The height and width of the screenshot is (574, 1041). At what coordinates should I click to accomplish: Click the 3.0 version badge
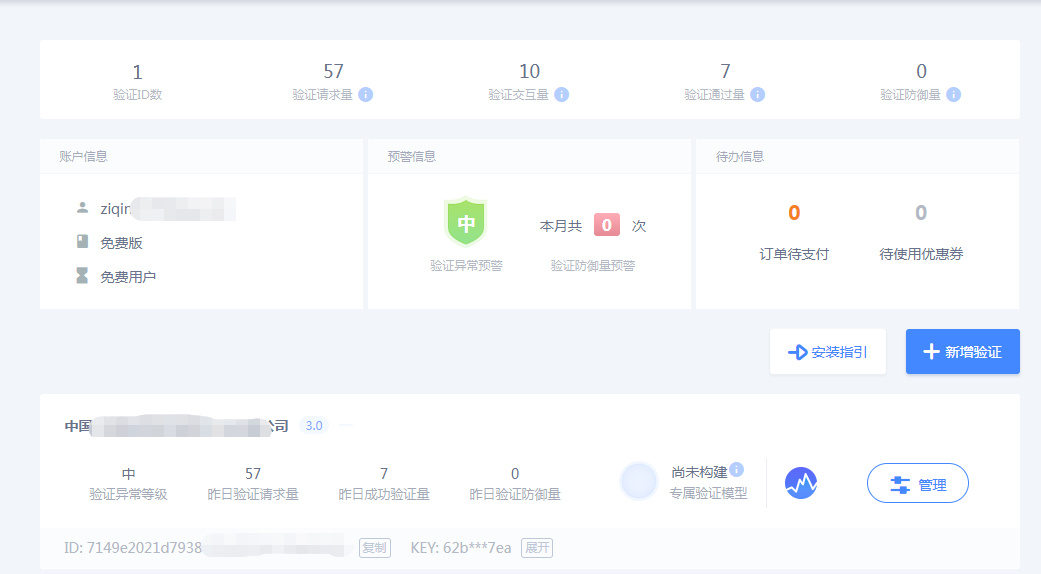tap(314, 426)
